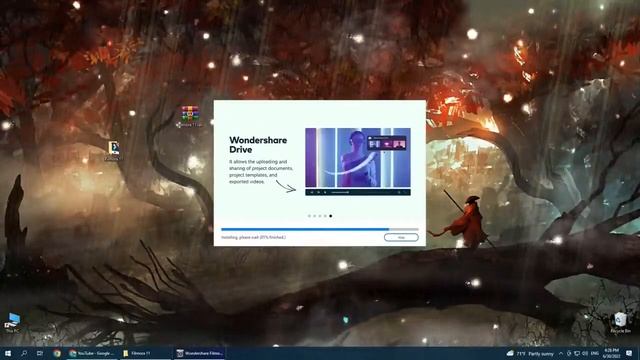The height and width of the screenshot is (360, 640).
Task: Click the Stop button in the installer
Action: 401,237
